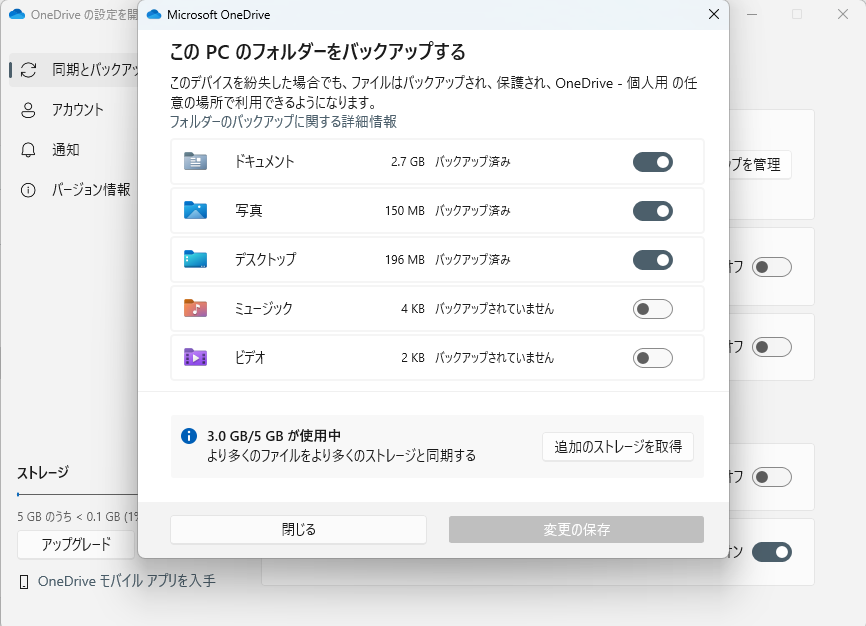Click the Video (ビデオ) folder icon
The height and width of the screenshot is (626, 866).
(x=196, y=357)
